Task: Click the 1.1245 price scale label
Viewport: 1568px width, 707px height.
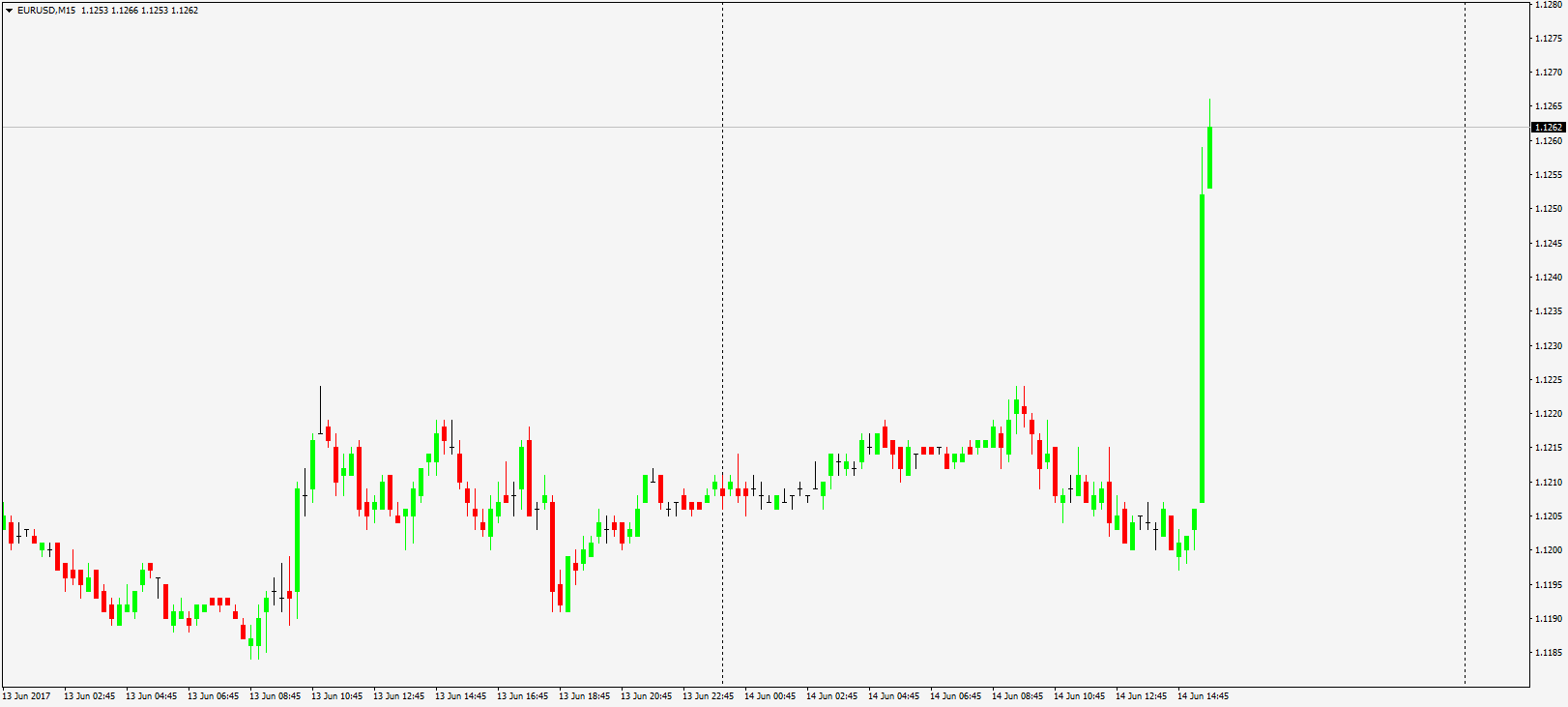Action: pos(1549,244)
